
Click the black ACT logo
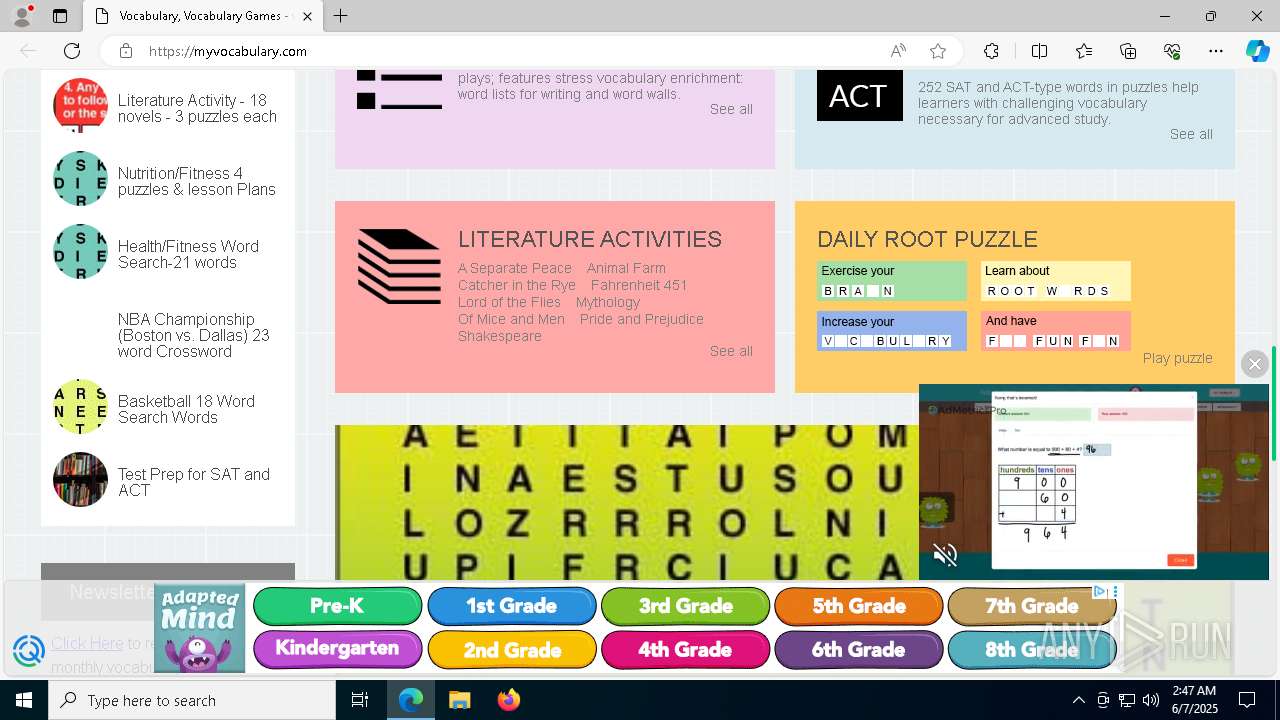coord(860,96)
